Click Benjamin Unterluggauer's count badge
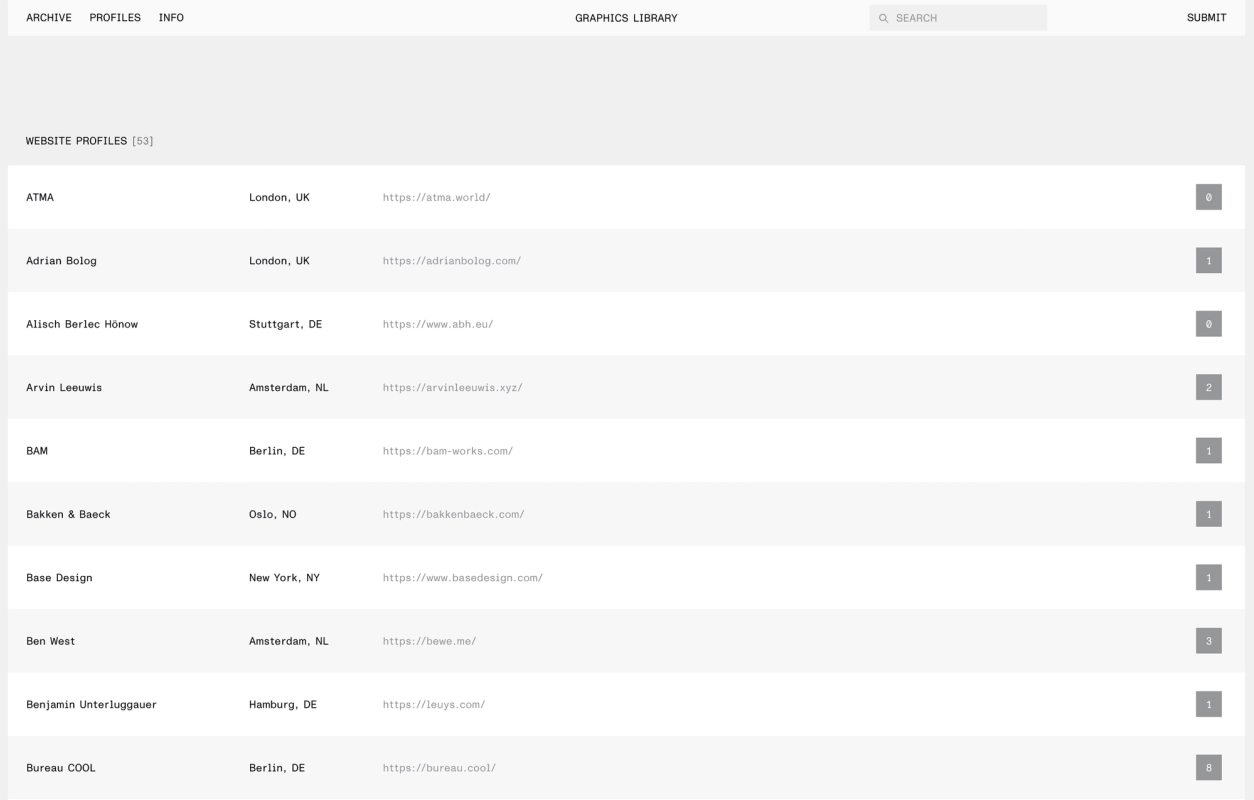This screenshot has height=800, width=1254. pos(1208,705)
